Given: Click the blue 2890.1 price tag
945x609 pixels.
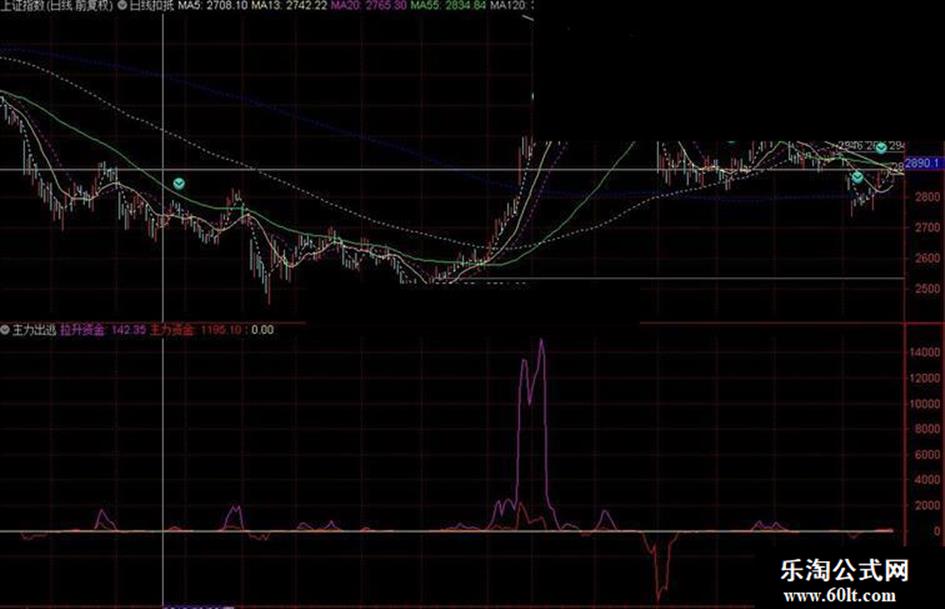Looking at the screenshot, I should pyautogui.click(x=923, y=163).
